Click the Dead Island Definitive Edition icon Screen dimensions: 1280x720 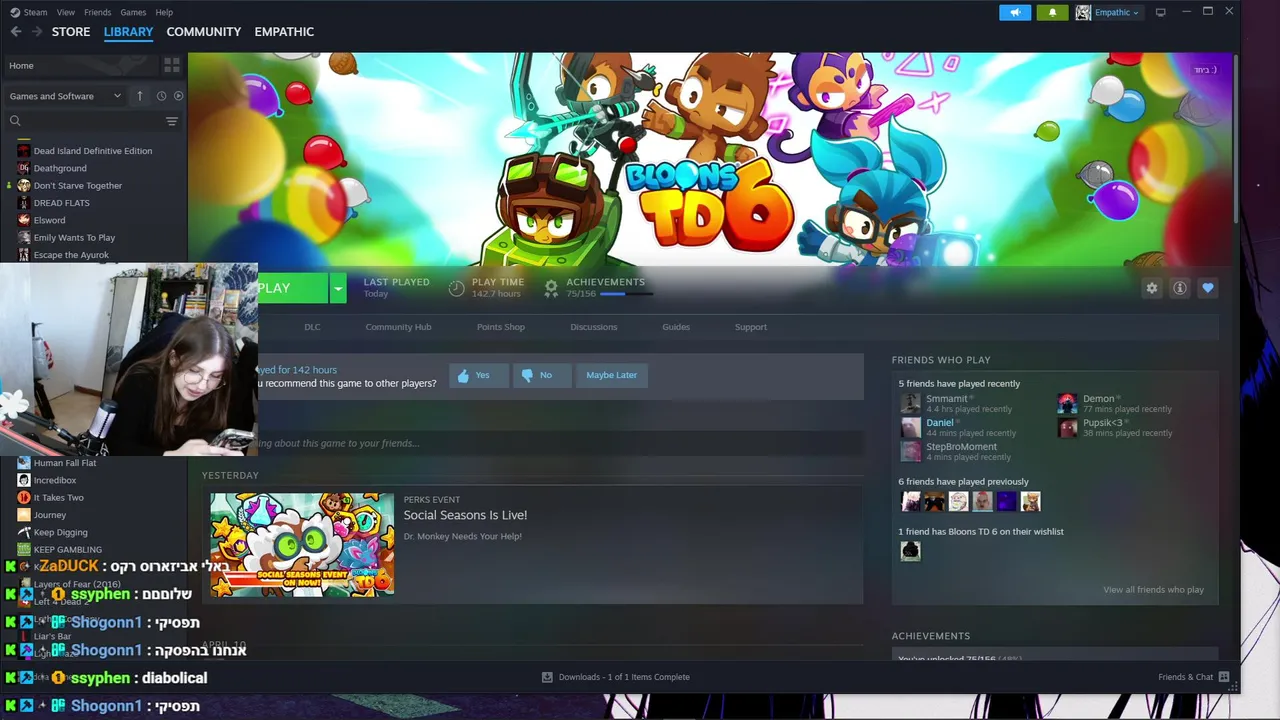tap(24, 151)
